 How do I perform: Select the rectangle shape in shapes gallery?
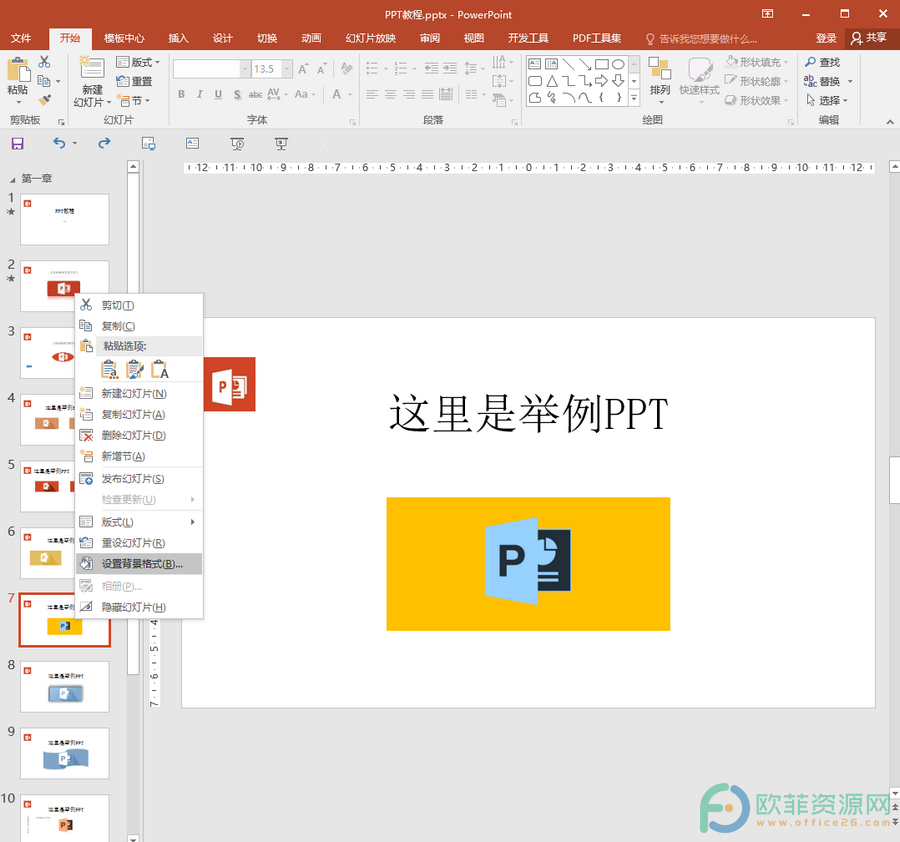(601, 64)
